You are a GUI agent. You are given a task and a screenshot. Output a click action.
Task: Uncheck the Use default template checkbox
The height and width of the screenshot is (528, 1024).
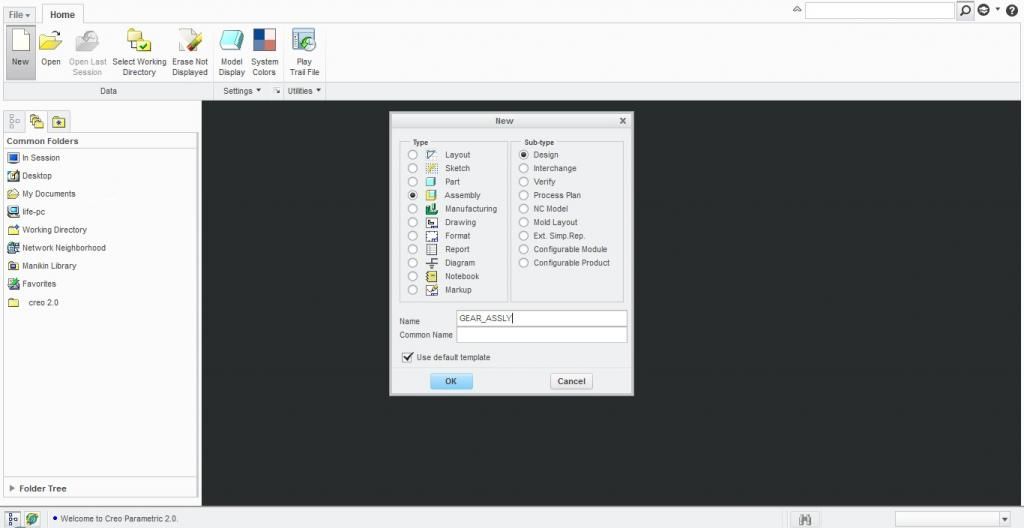[x=408, y=357]
